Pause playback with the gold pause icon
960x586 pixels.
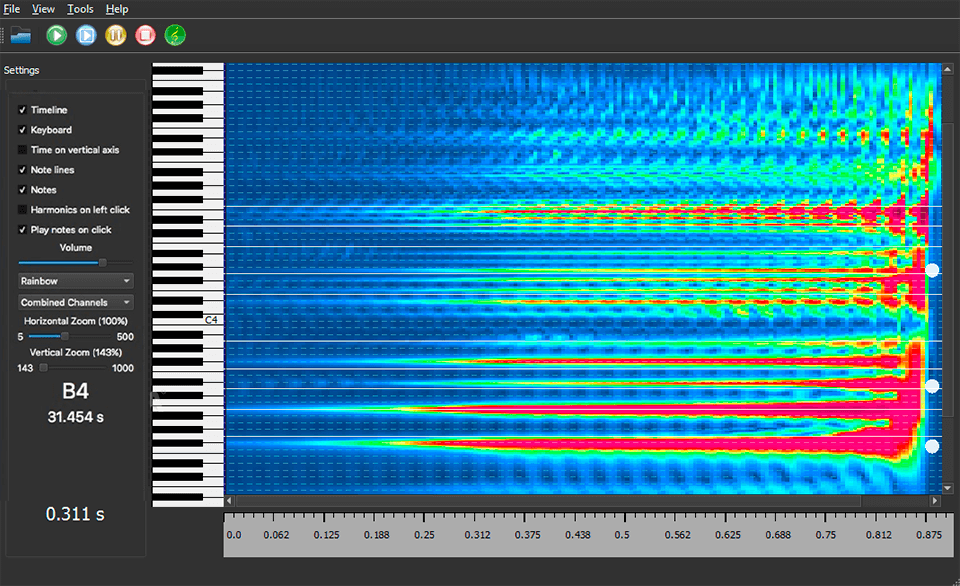[x=114, y=35]
